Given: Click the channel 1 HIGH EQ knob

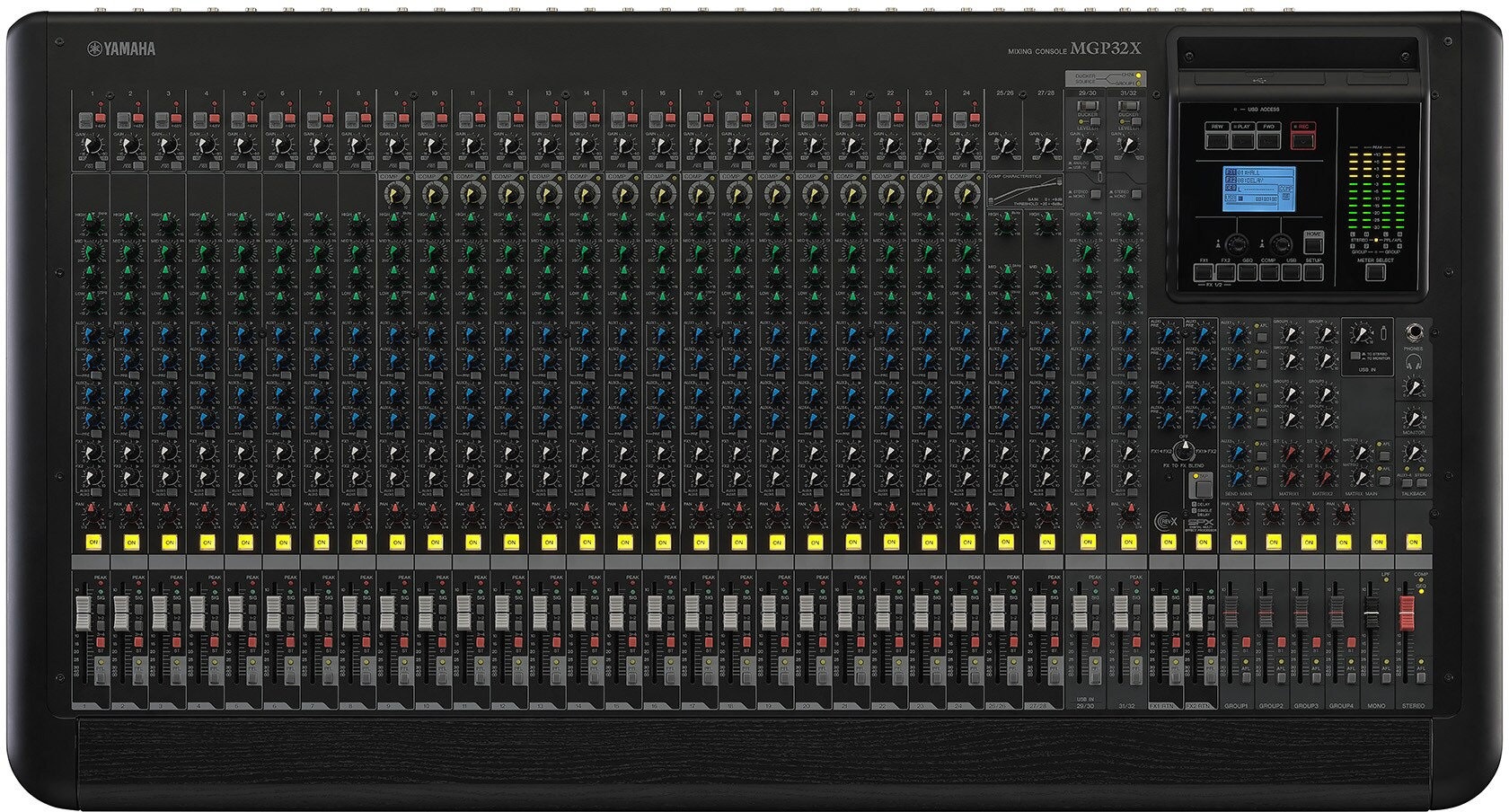Looking at the screenshot, I should pos(93,225).
